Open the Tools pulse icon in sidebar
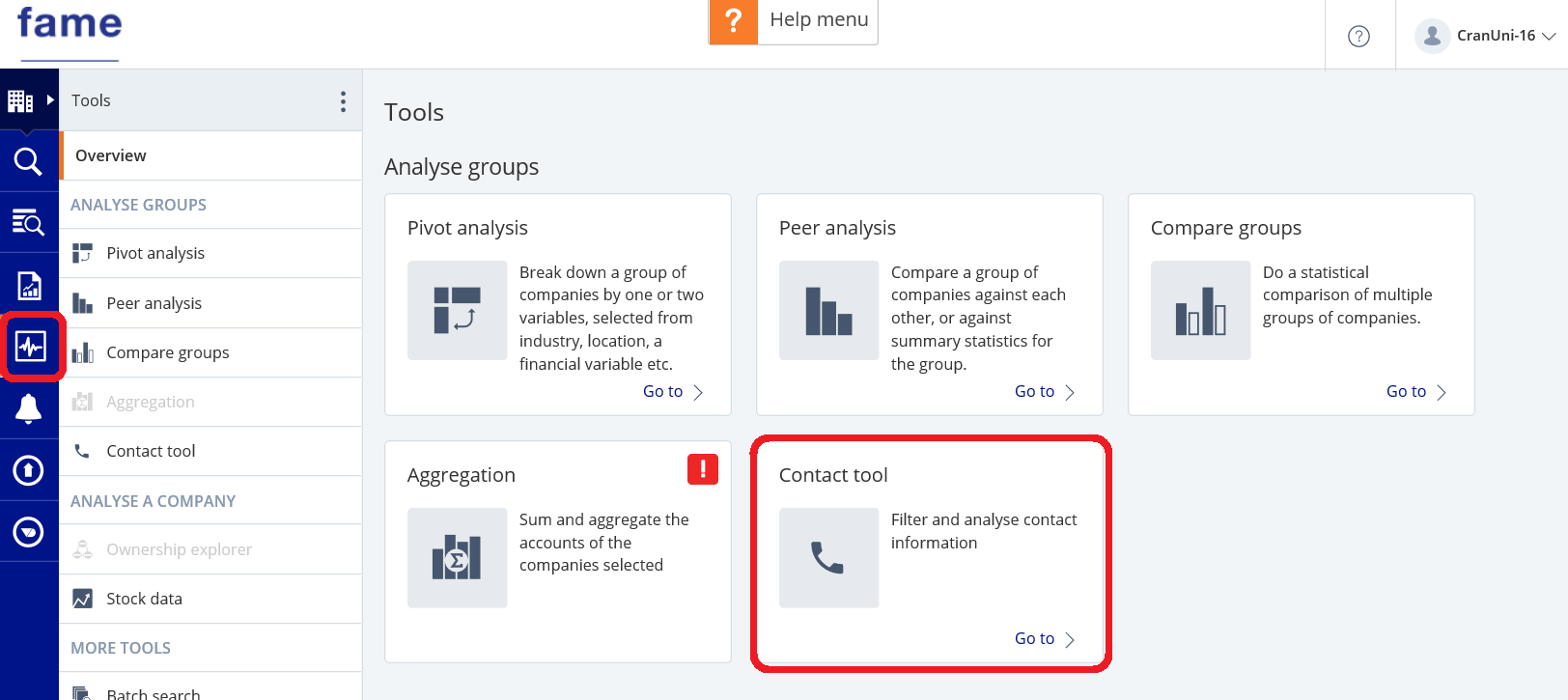The height and width of the screenshot is (700, 1568). [x=30, y=346]
